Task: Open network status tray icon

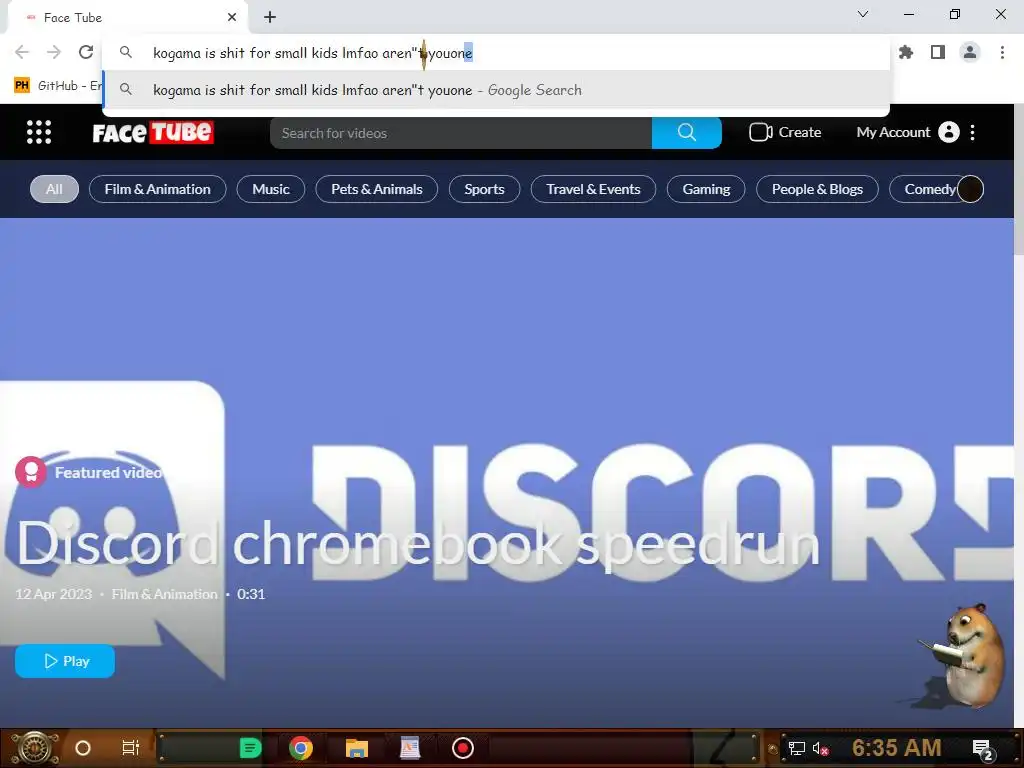Action: (x=796, y=748)
